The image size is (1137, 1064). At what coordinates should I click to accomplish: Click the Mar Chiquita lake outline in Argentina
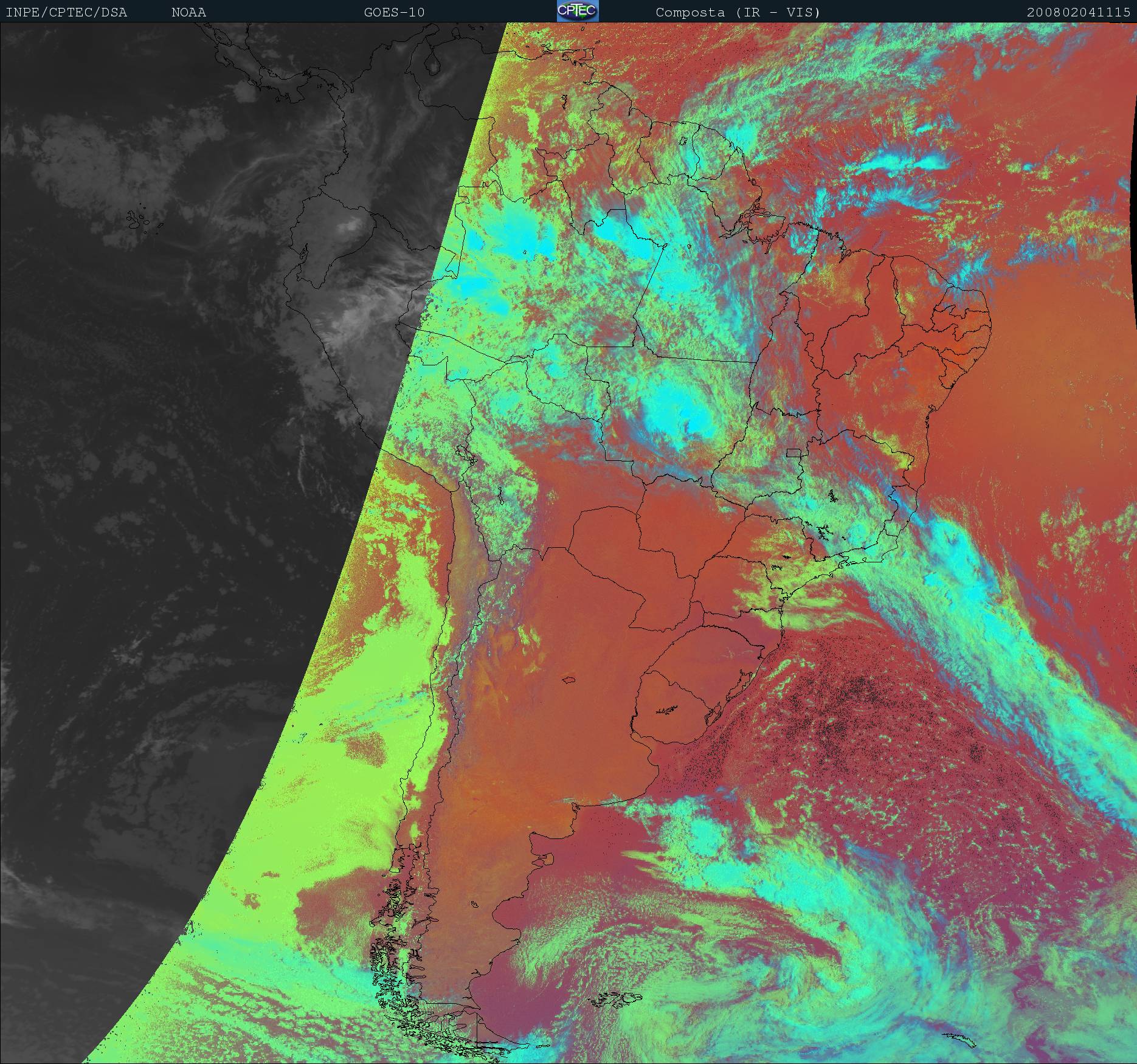tap(569, 680)
